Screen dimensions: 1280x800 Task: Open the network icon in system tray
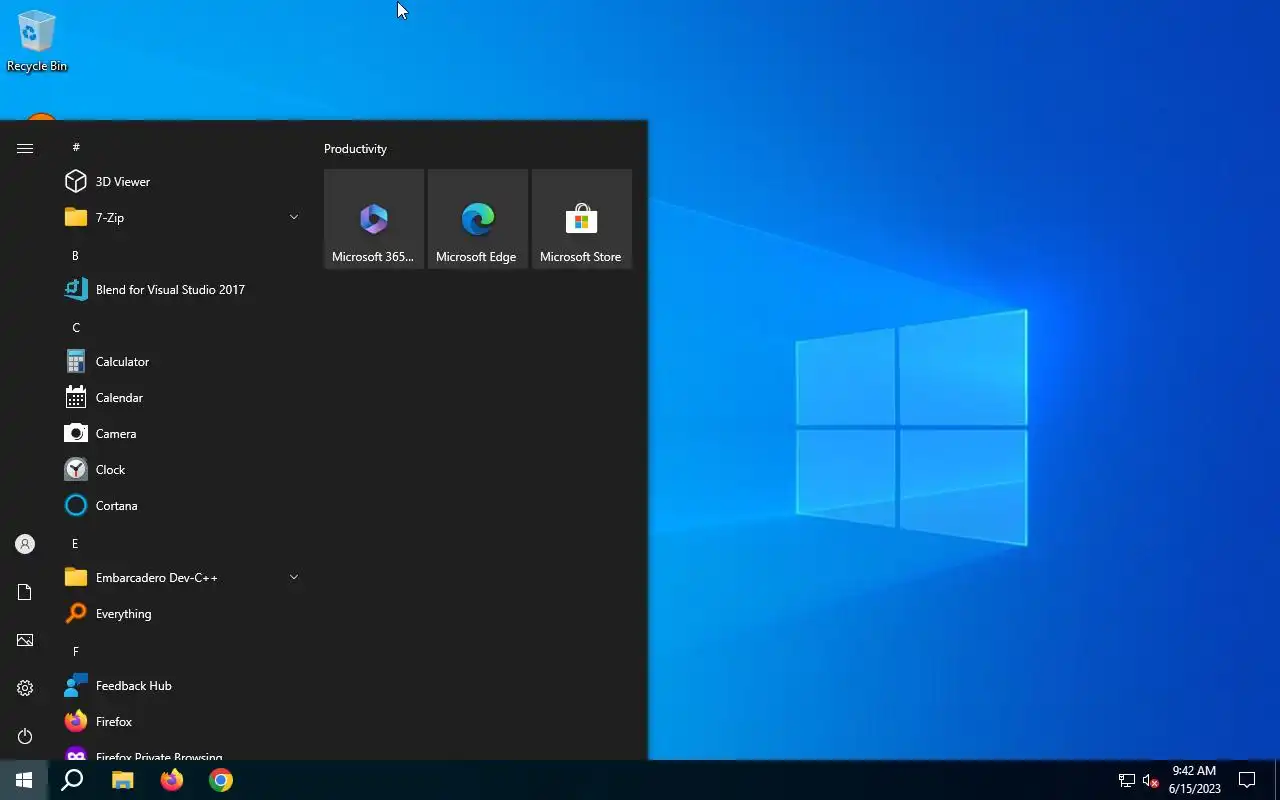(1127, 780)
